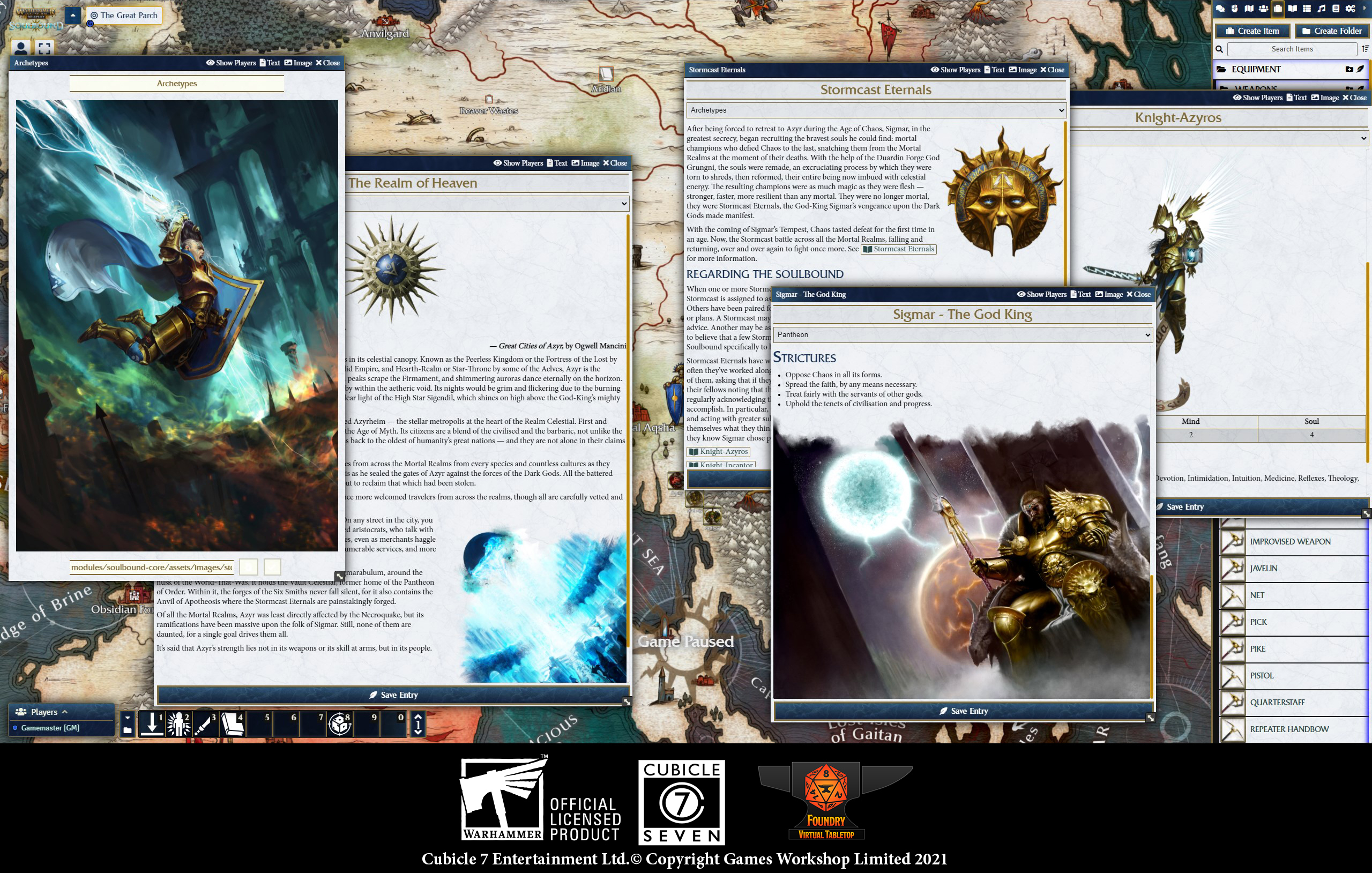Viewport: 1372px width, 873px height.
Task: Switch Realm of Heaven journal to Text mode
Action: (557, 163)
